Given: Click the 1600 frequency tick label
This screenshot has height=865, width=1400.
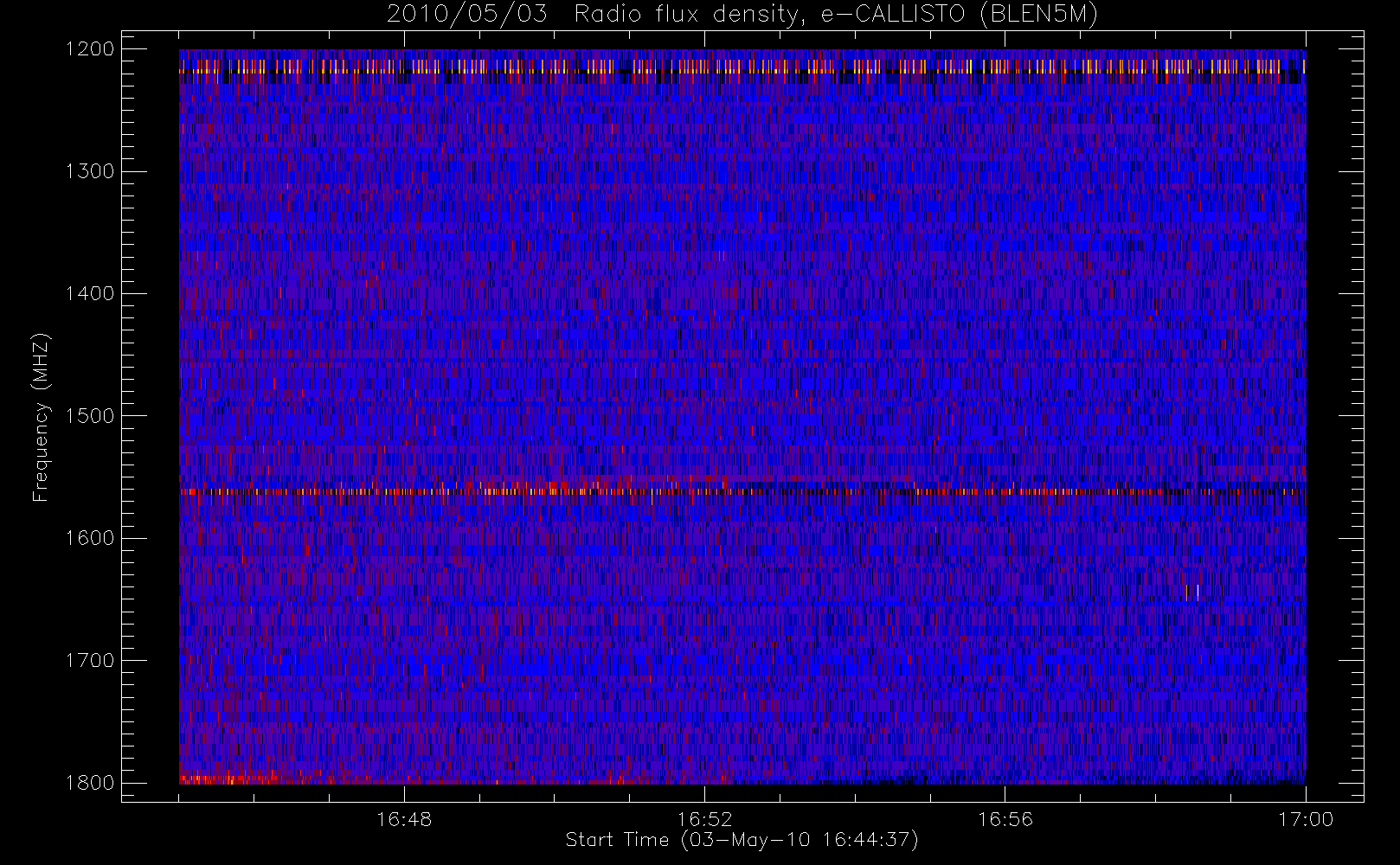Looking at the screenshot, I should coord(90,538).
